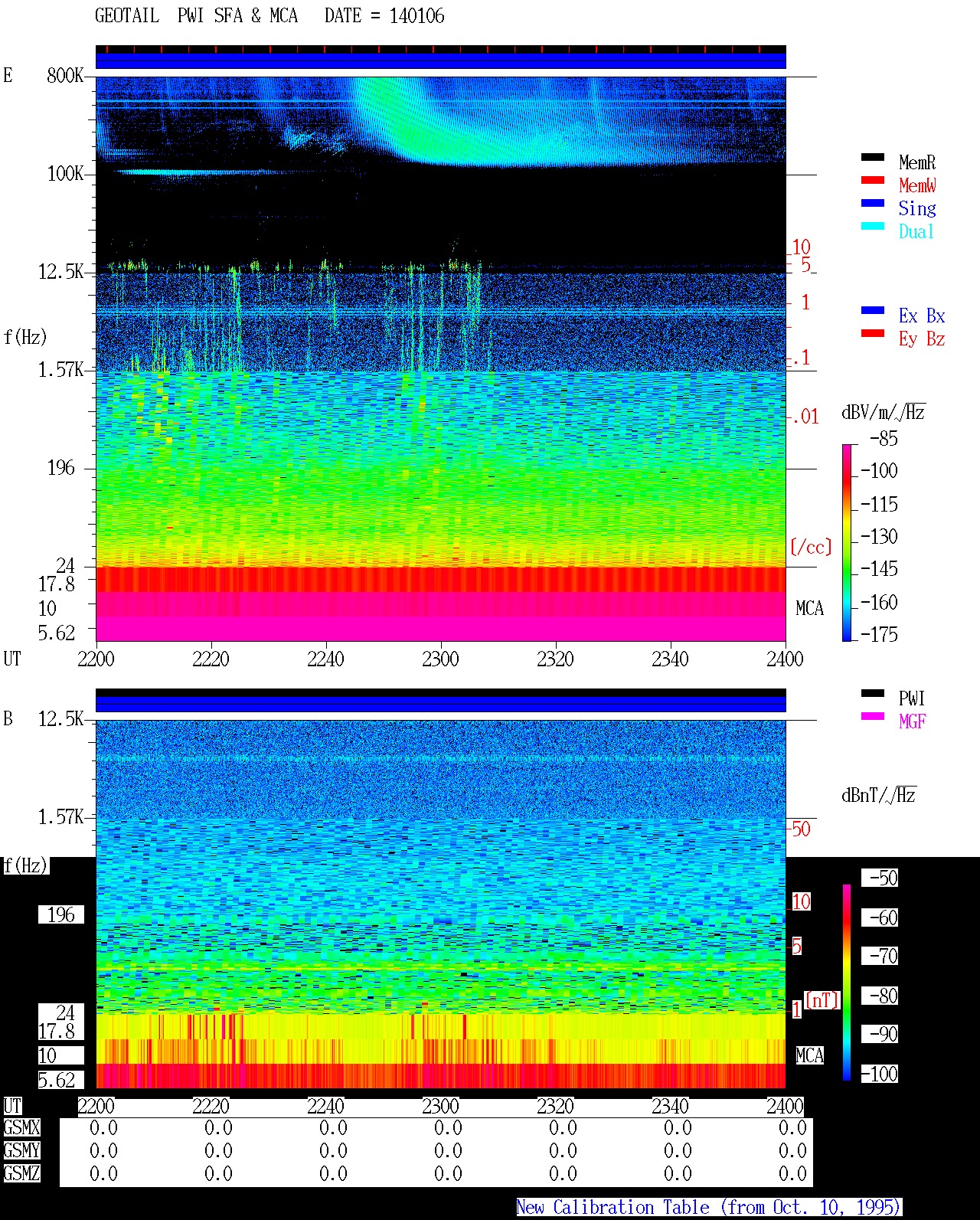Image resolution: width=980 pixels, height=1220 pixels.
Task: Click the MGF legend label
Action: click(x=913, y=721)
